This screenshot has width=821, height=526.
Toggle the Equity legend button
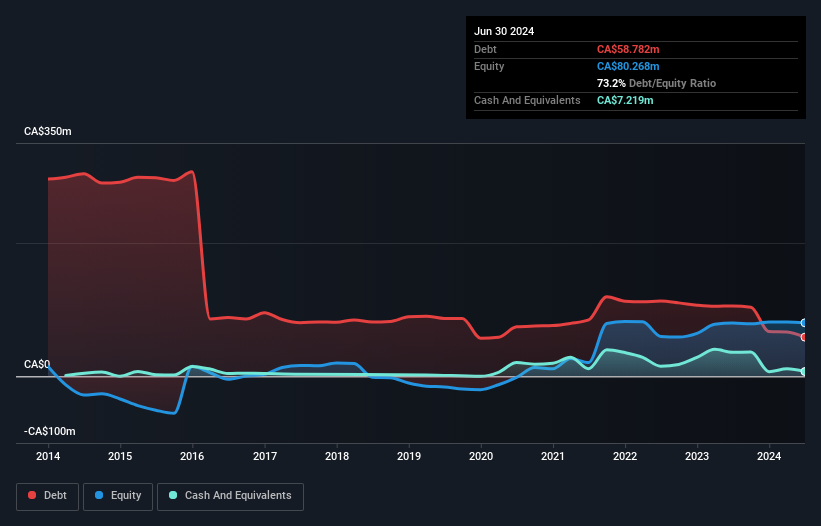(x=118, y=496)
